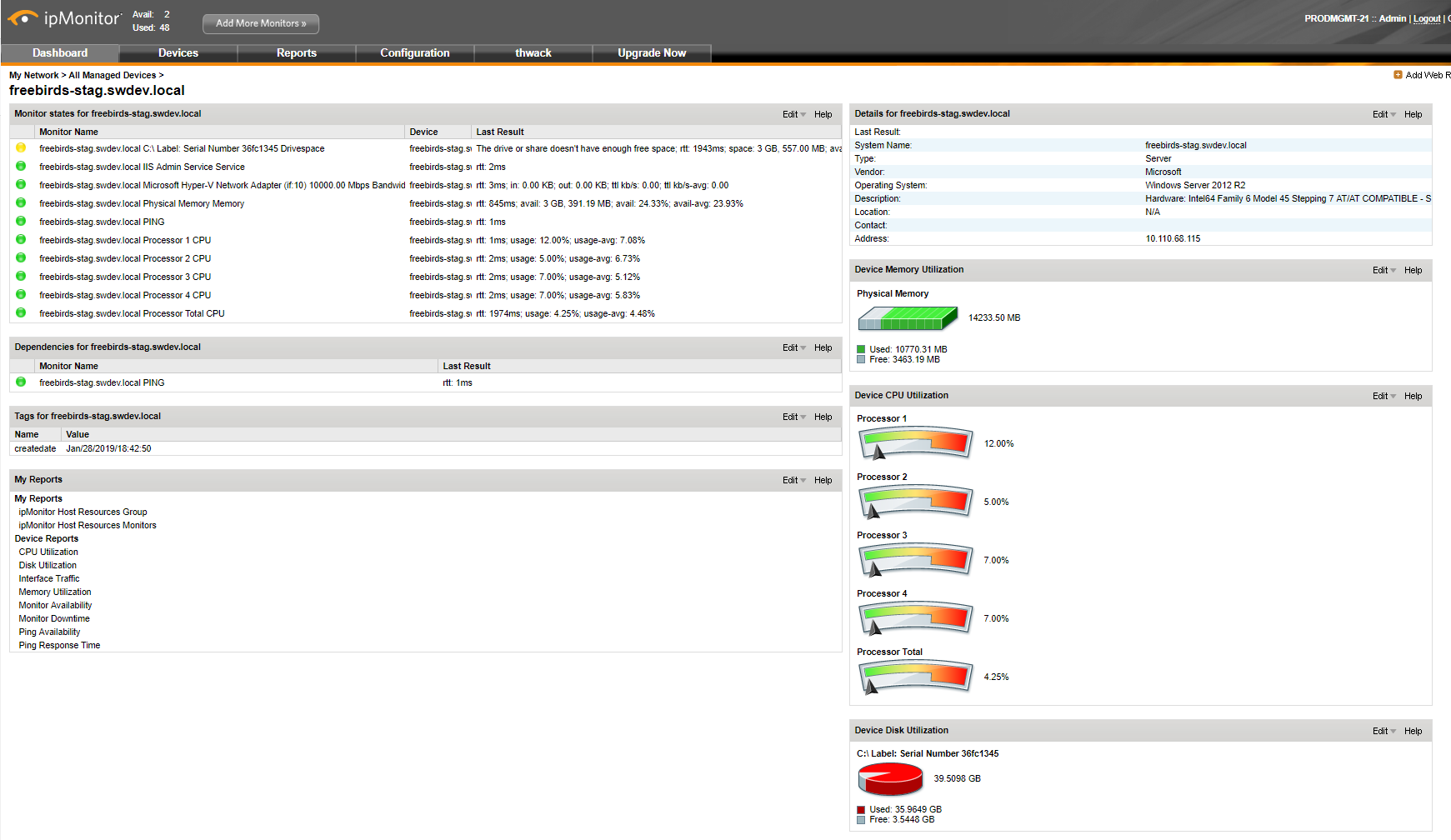Click the Free disk legend swatch
Viewport: 1451px width, 840px height.
click(861, 820)
